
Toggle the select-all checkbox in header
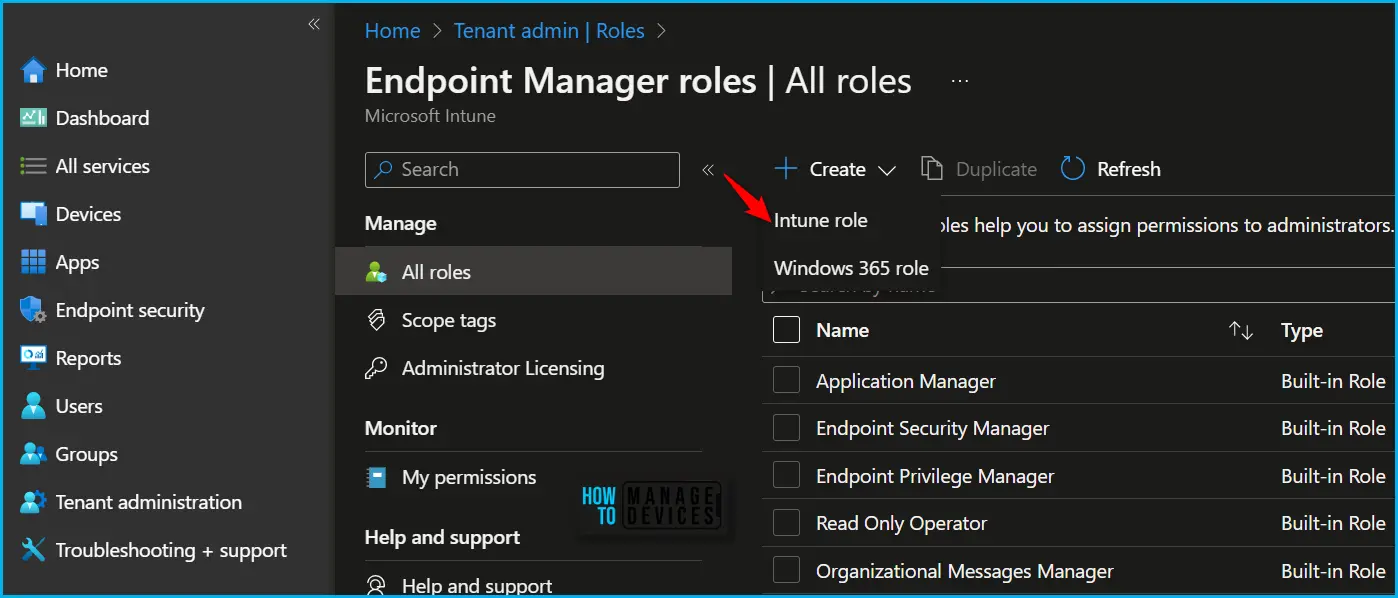click(787, 329)
